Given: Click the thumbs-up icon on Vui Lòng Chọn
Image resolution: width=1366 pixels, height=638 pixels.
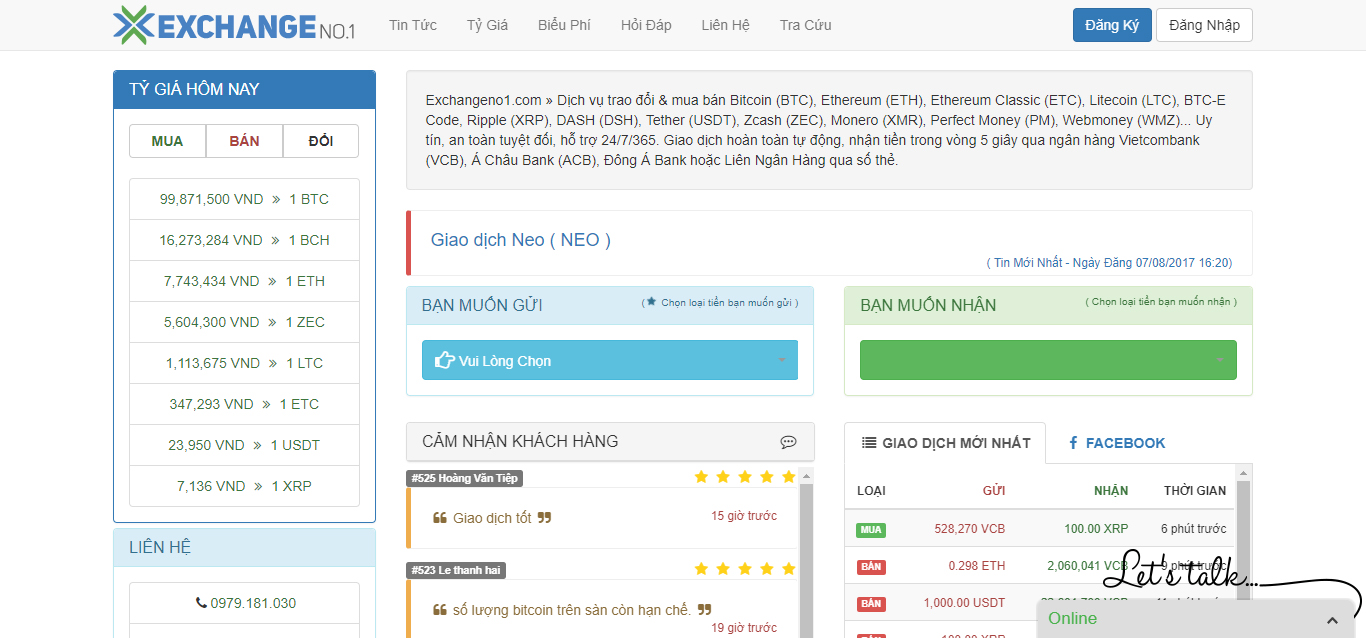Looking at the screenshot, I should [x=445, y=361].
